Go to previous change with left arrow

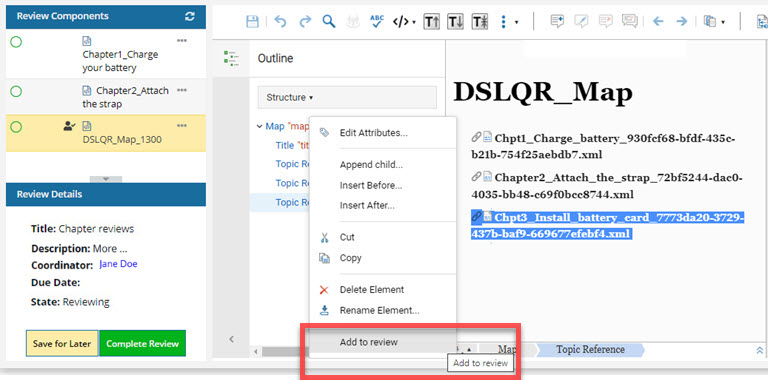click(658, 22)
